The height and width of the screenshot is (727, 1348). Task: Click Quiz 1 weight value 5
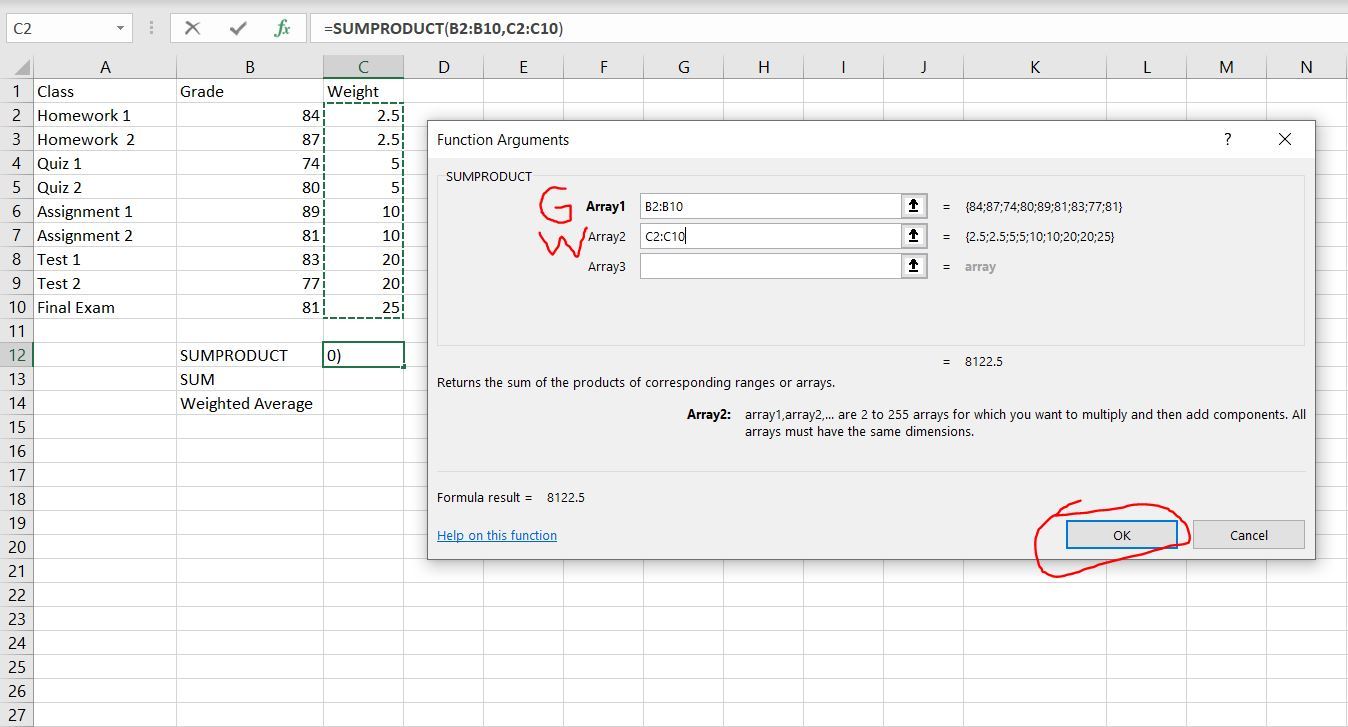point(363,163)
